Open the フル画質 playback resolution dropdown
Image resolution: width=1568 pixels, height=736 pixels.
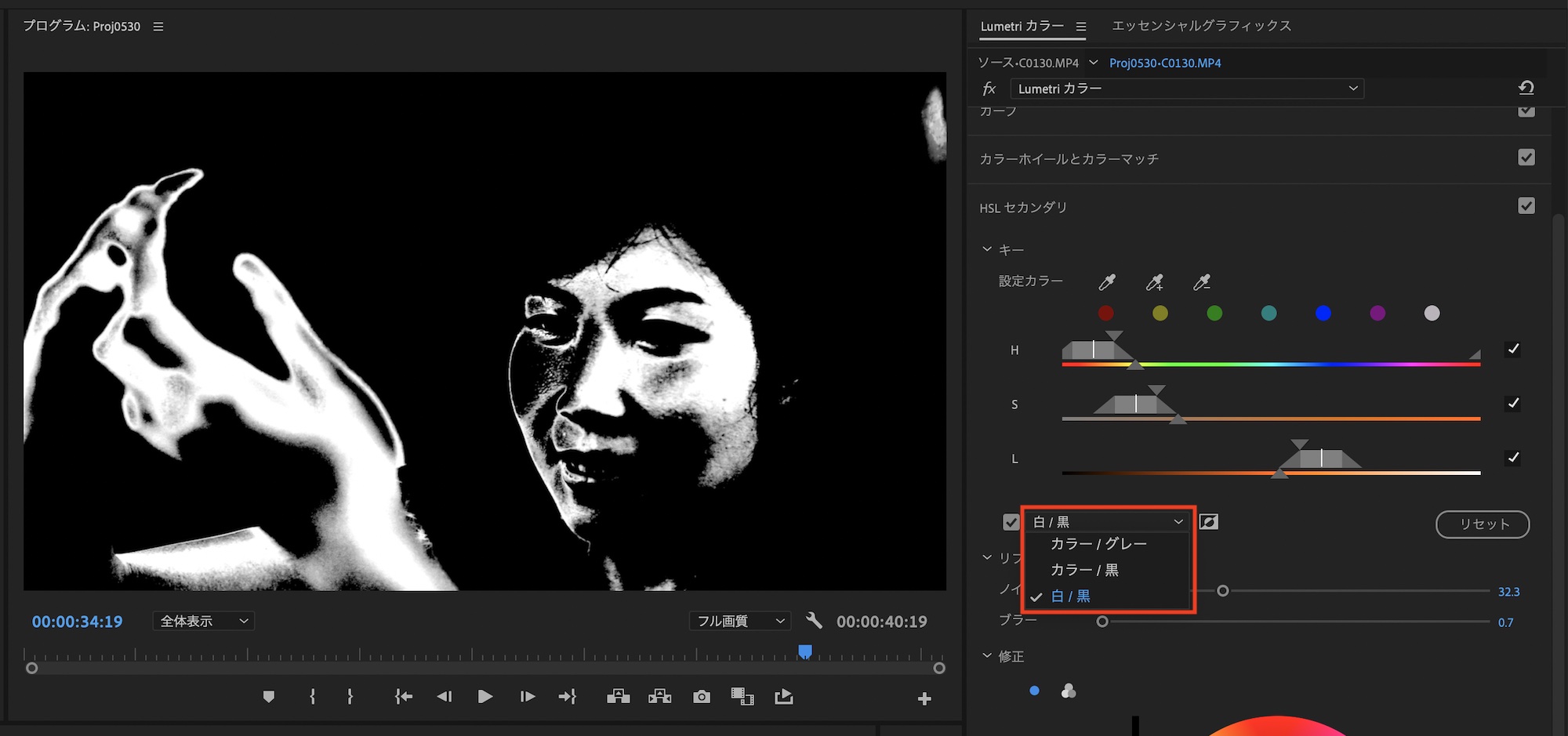click(x=739, y=622)
